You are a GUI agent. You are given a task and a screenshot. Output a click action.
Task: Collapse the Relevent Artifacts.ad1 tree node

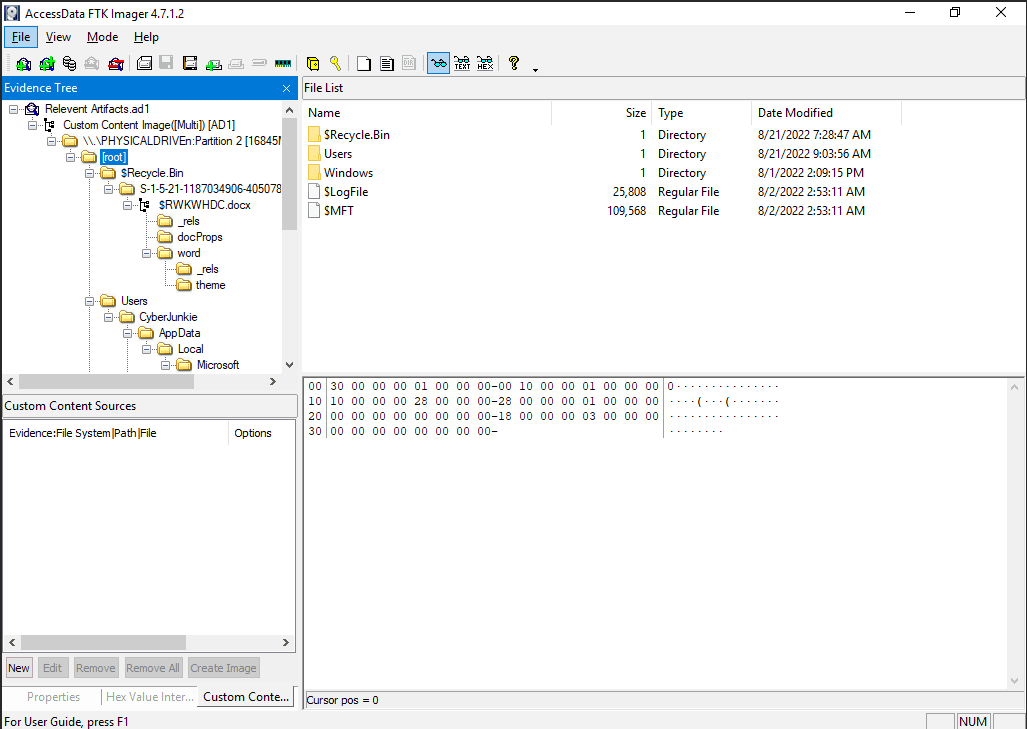(x=14, y=109)
